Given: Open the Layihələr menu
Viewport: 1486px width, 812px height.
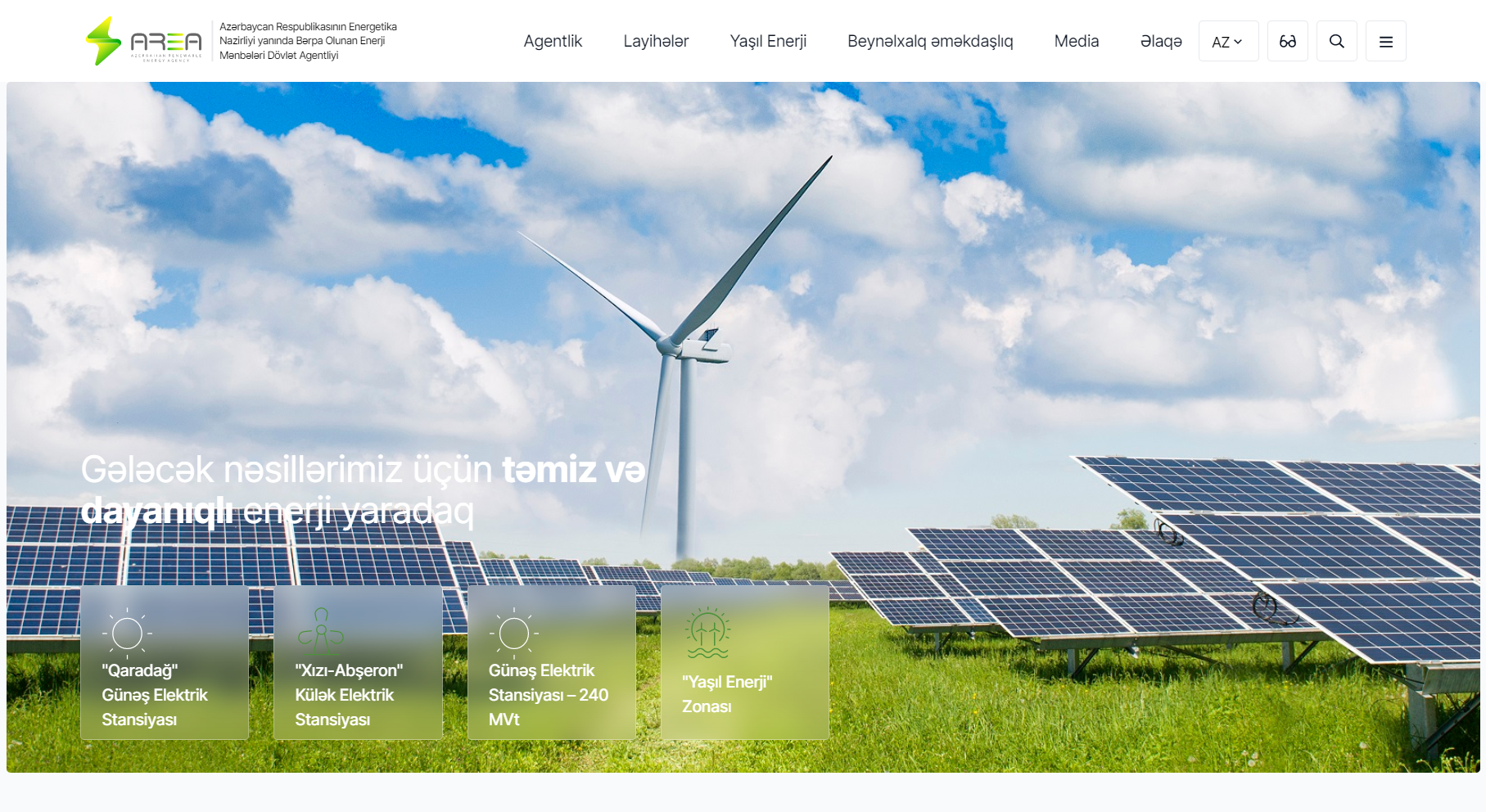Looking at the screenshot, I should click(656, 41).
